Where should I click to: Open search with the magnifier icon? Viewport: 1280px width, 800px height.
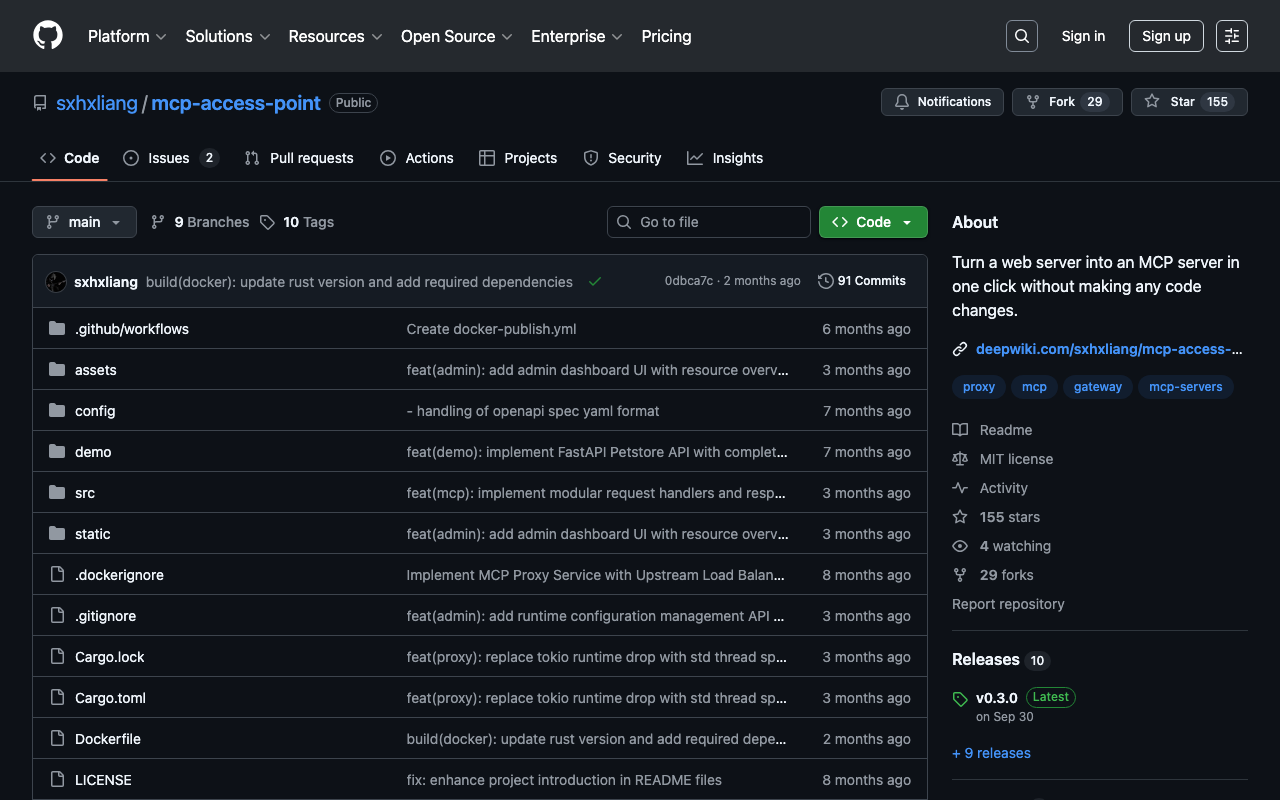(x=1021, y=36)
